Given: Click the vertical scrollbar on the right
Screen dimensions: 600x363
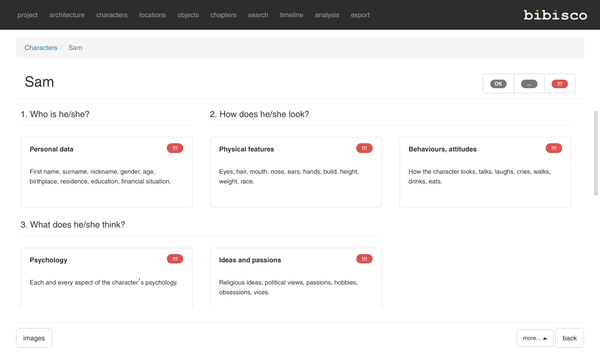Looking at the screenshot, I should [x=595, y=153].
